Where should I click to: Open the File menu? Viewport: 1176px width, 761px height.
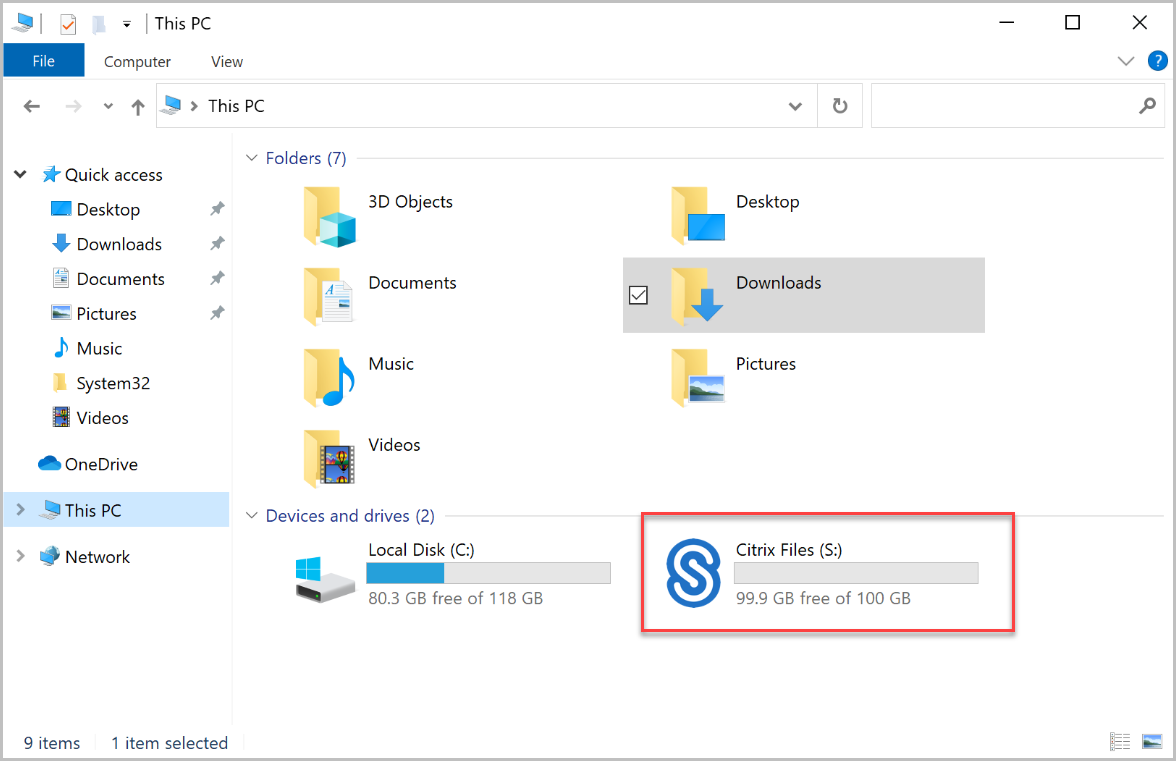43,61
